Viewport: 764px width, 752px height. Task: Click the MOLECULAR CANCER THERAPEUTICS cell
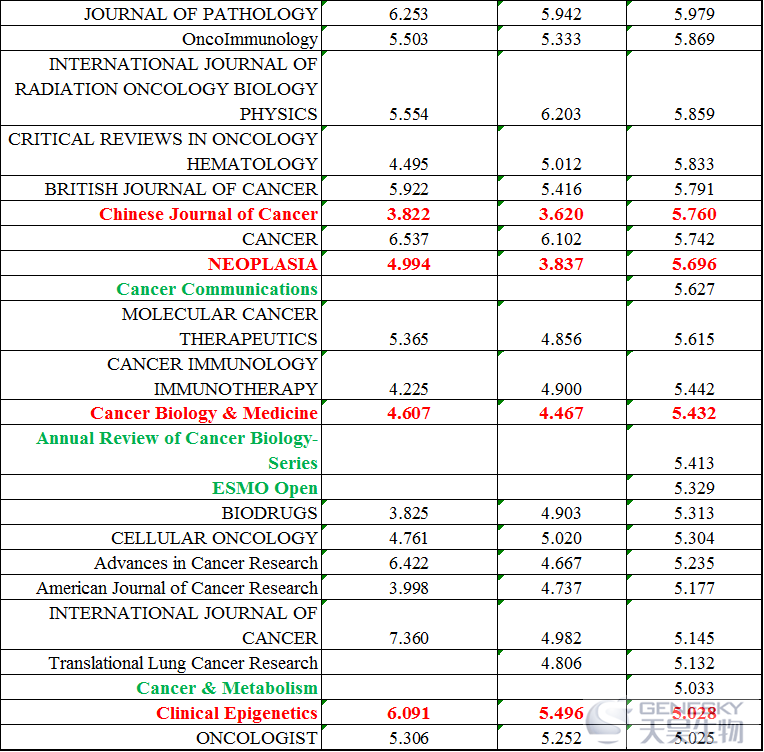[x=161, y=326]
